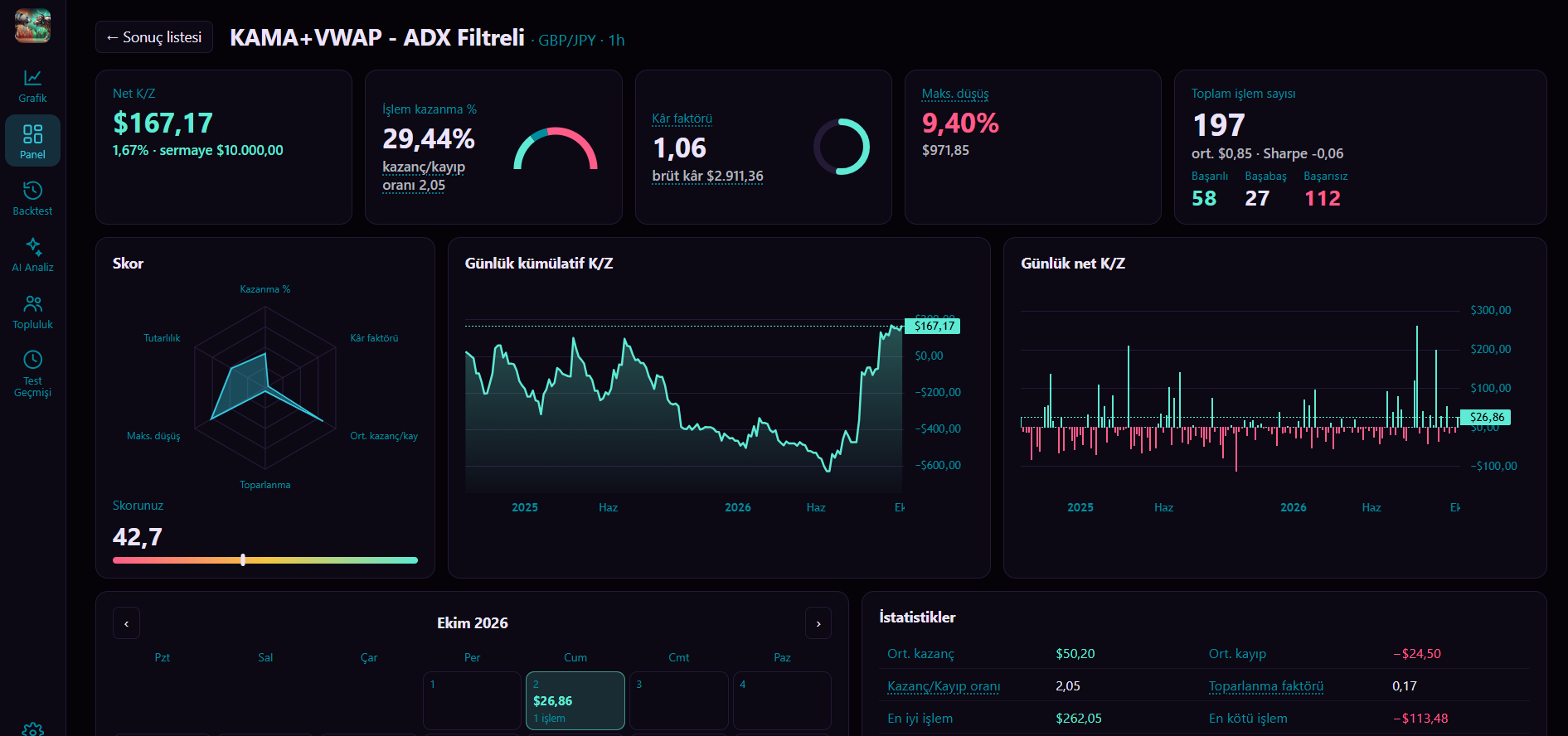Open the Grafik sidebar item
Image resolution: width=1568 pixels, height=736 pixels.
(32, 85)
